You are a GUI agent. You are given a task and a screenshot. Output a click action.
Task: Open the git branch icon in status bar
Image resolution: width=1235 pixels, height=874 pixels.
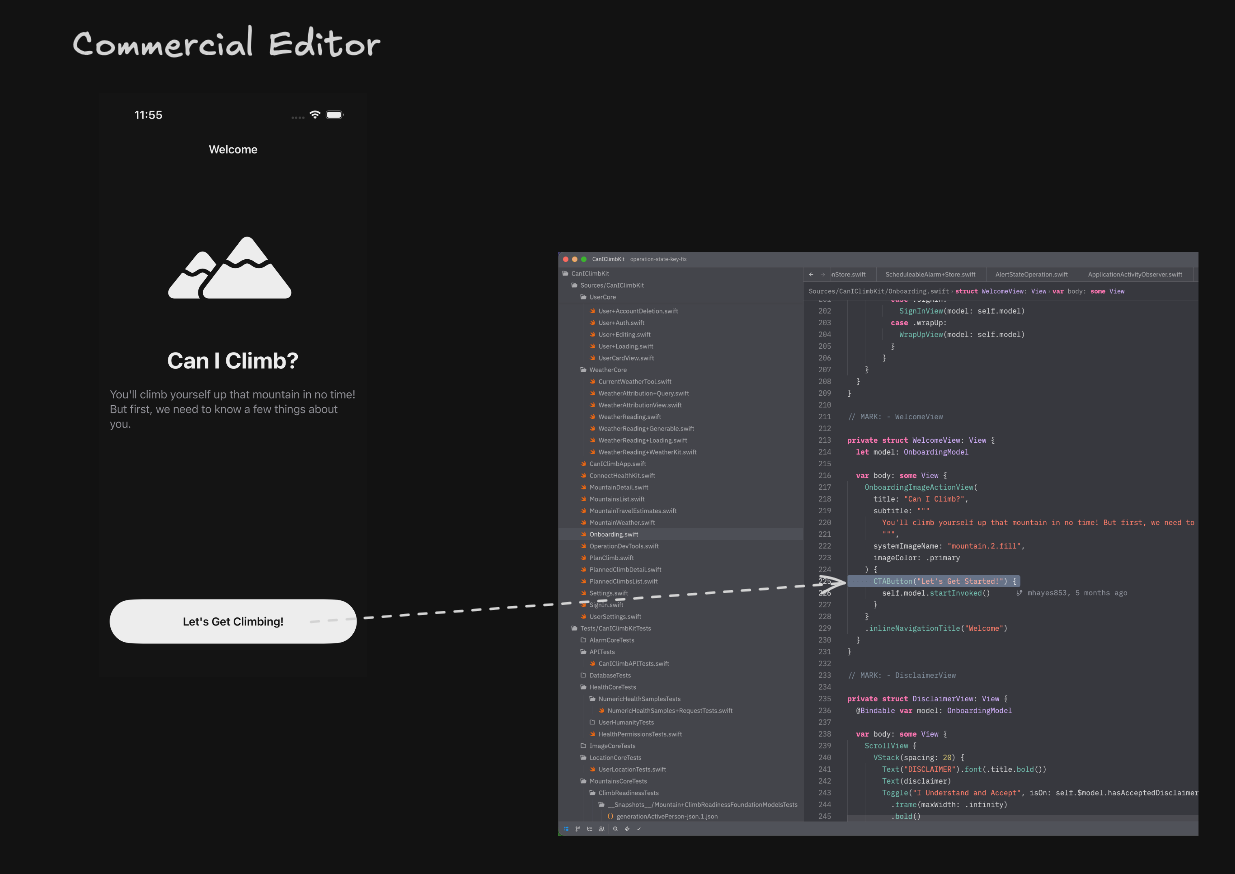(x=577, y=829)
